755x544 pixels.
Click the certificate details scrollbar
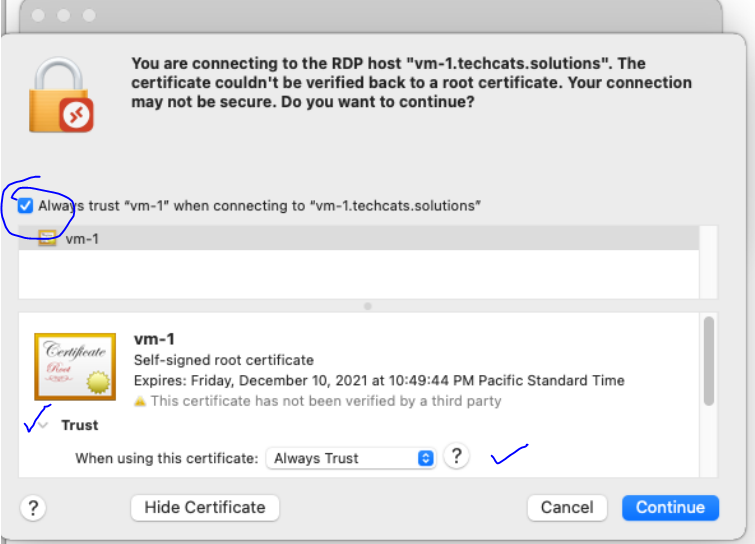709,361
